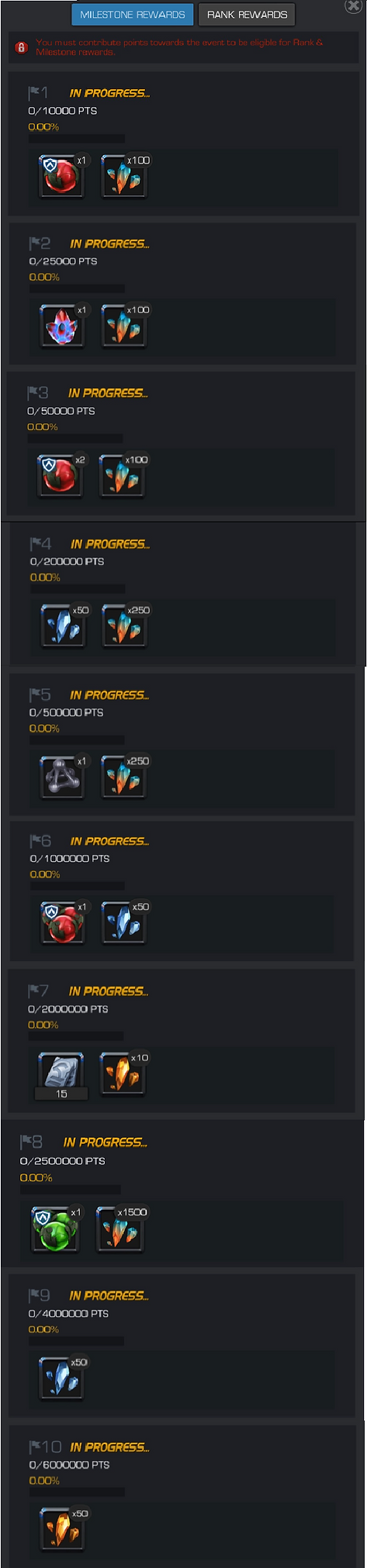Open the flame crystal x1 in milestone 2
The height and width of the screenshot is (1568, 367).
61,326
